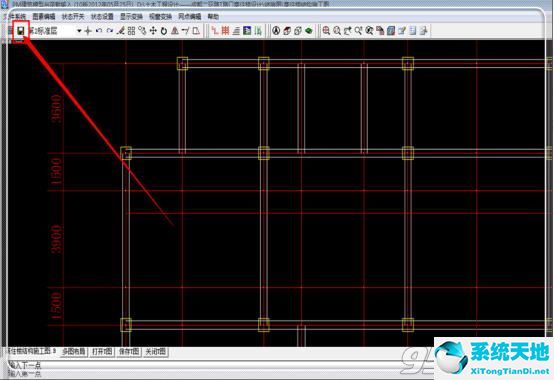Click the command prompt input line
554x380 pixels.
point(219,365)
